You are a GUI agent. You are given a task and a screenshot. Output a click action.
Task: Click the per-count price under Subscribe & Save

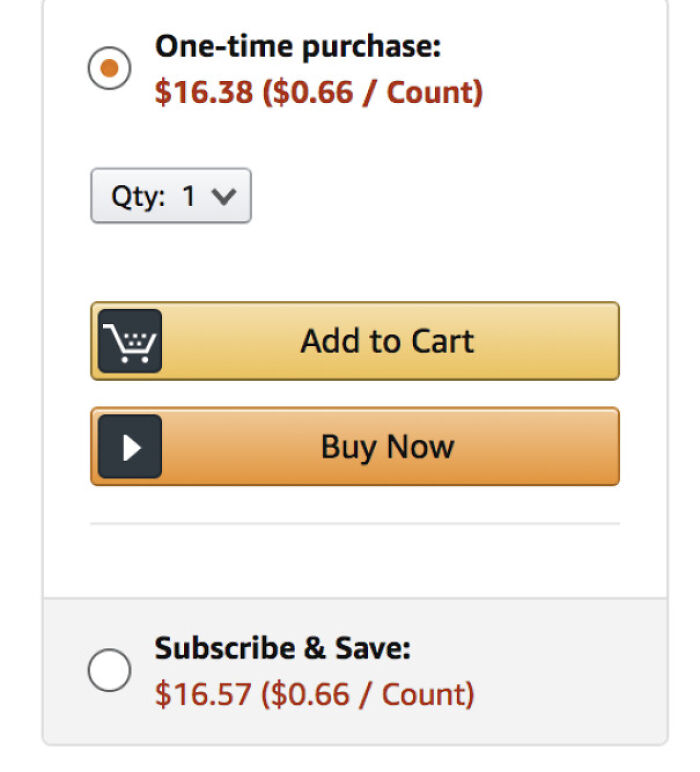[x=367, y=694]
